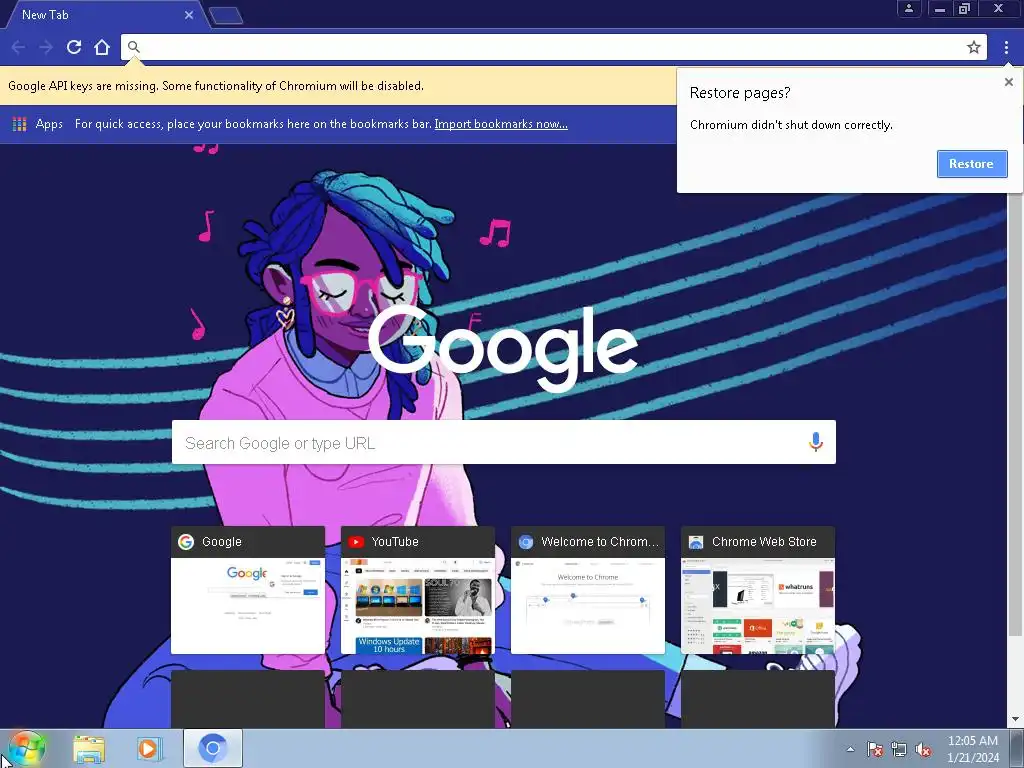The image size is (1024, 768).
Task: Click the Restore button
Action: pos(972,164)
